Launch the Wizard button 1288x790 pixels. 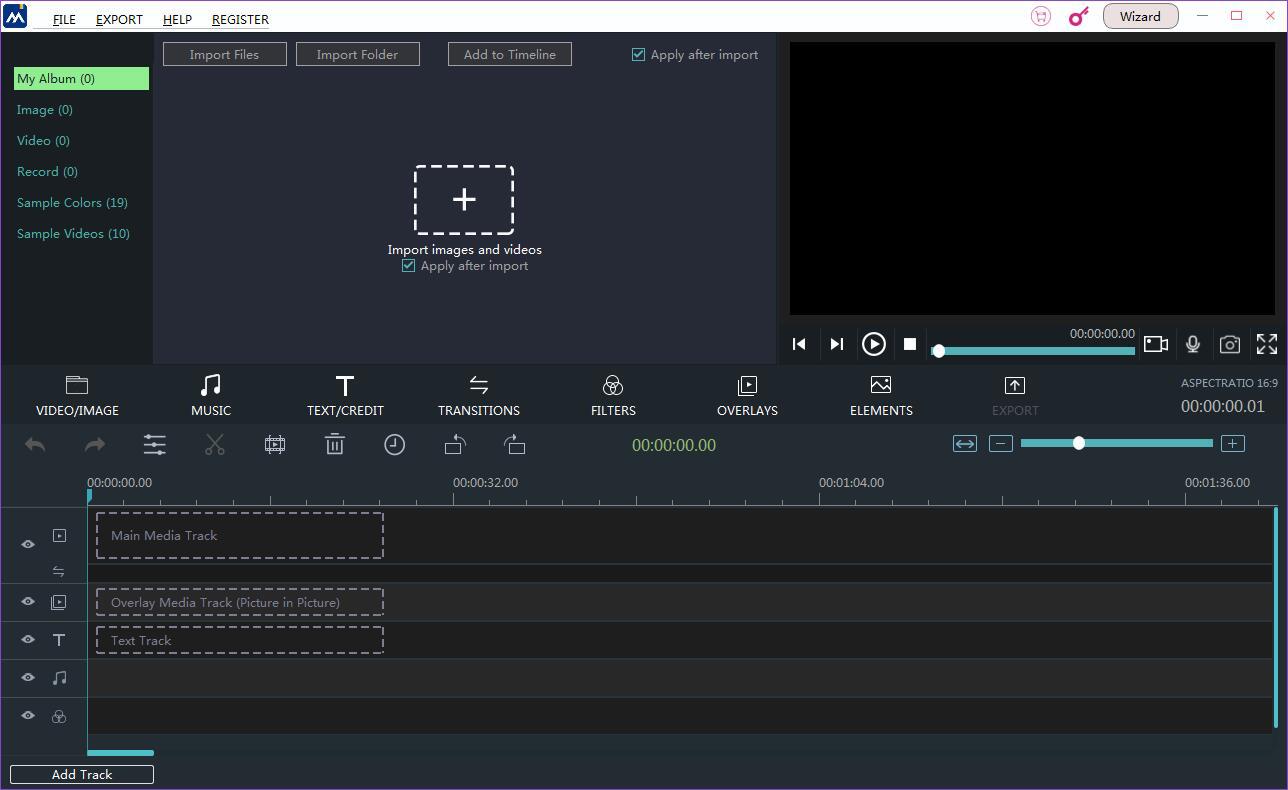[x=1140, y=16]
